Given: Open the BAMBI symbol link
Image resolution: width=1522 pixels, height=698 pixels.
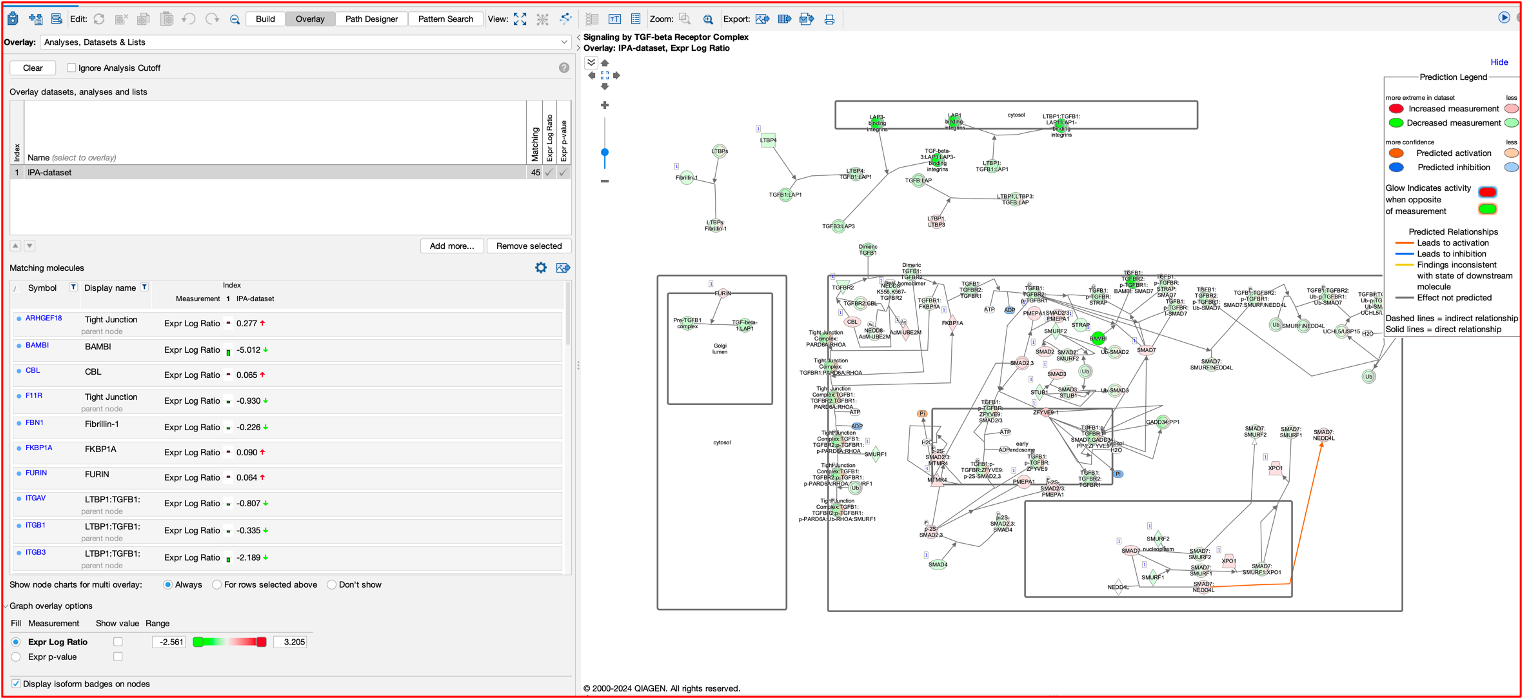Looking at the screenshot, I should (x=37, y=345).
